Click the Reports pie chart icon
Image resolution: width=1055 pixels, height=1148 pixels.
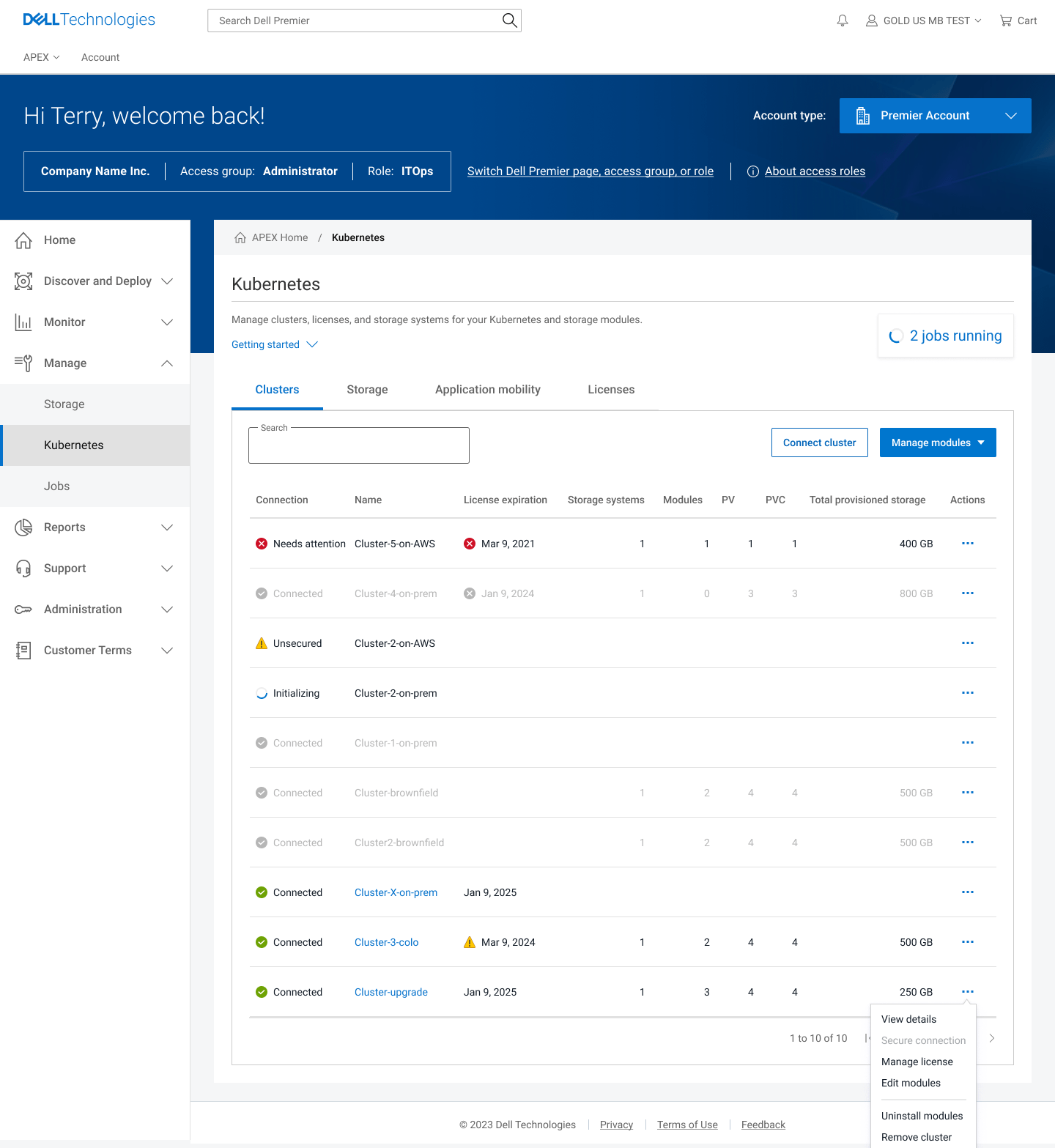23,527
